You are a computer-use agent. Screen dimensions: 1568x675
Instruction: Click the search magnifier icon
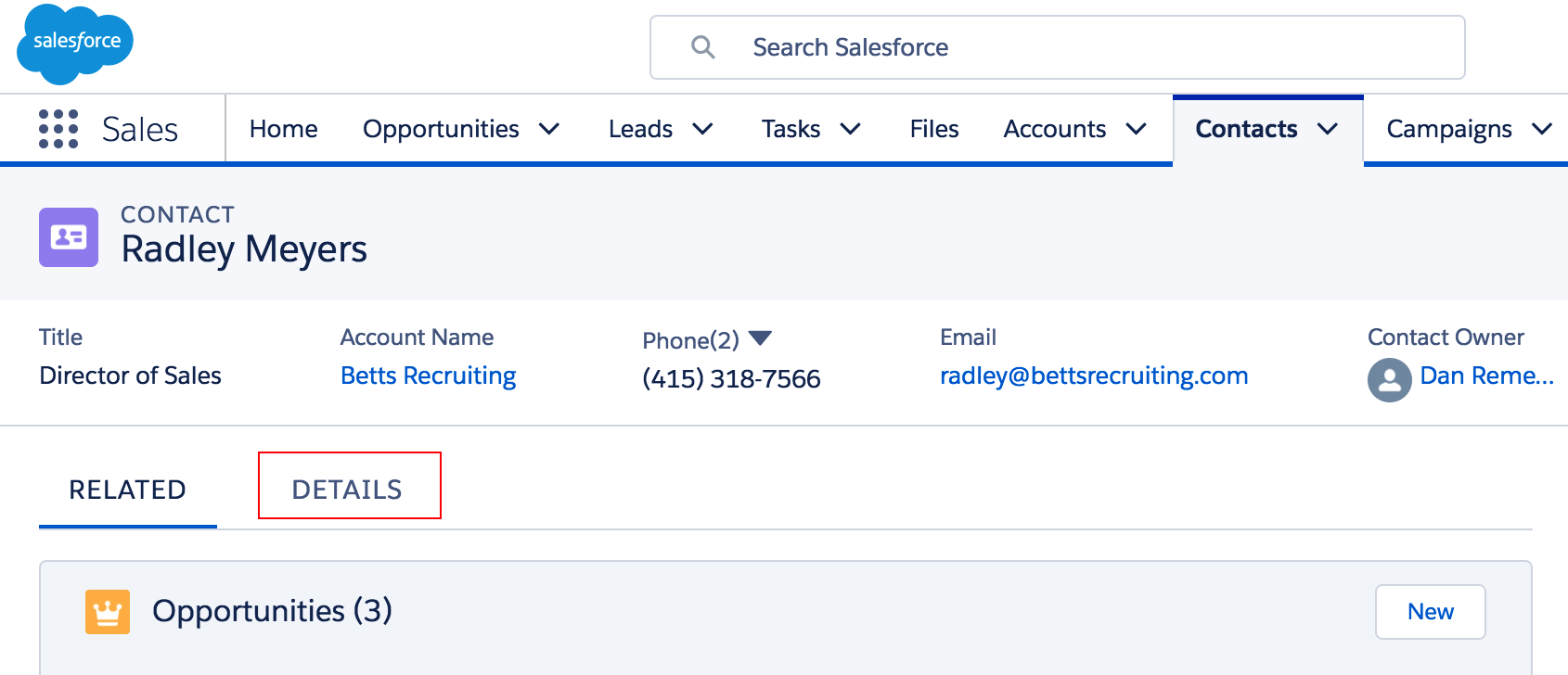click(703, 47)
